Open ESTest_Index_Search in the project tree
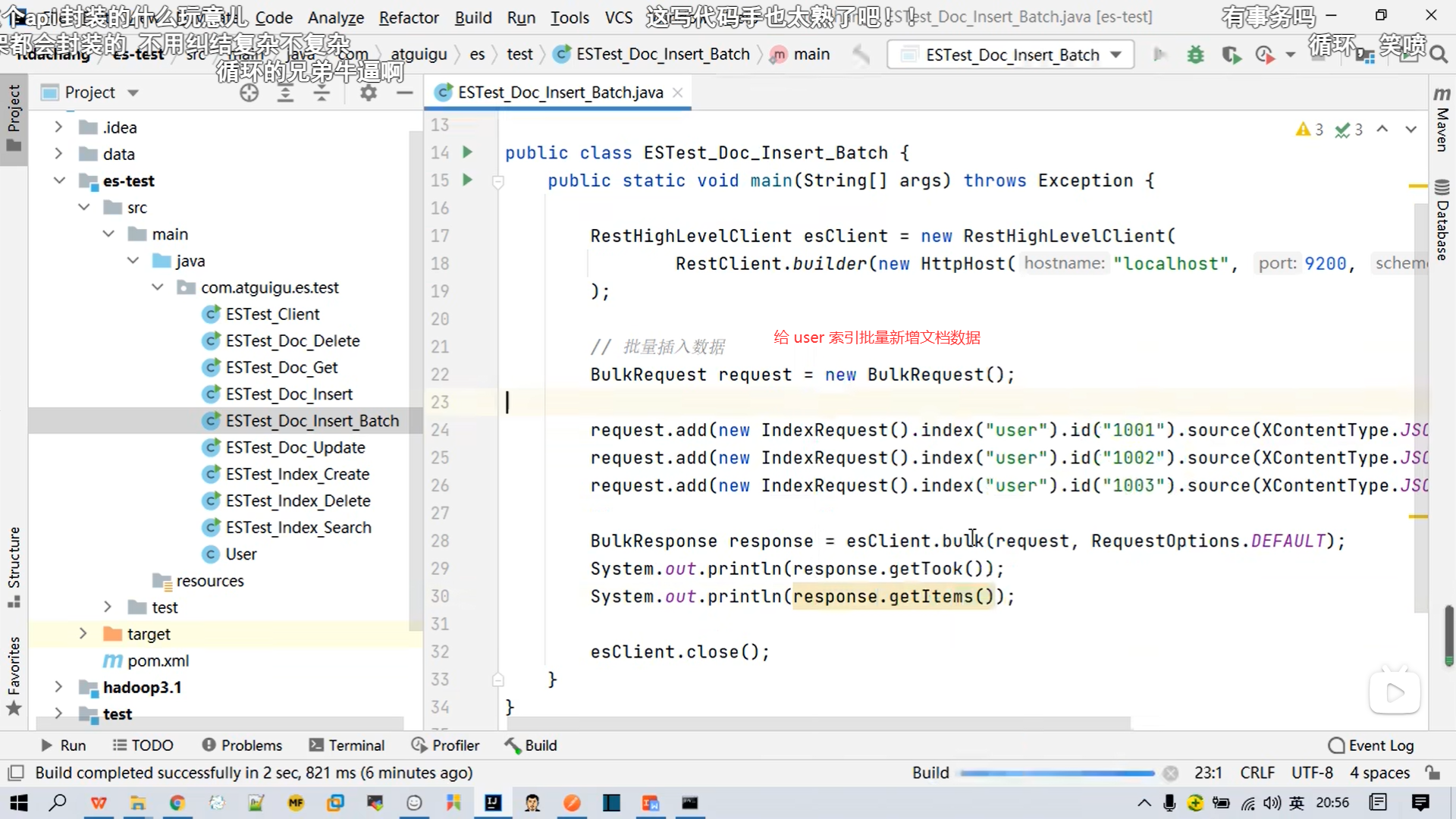Viewport: 1456px width, 819px height. (x=298, y=527)
